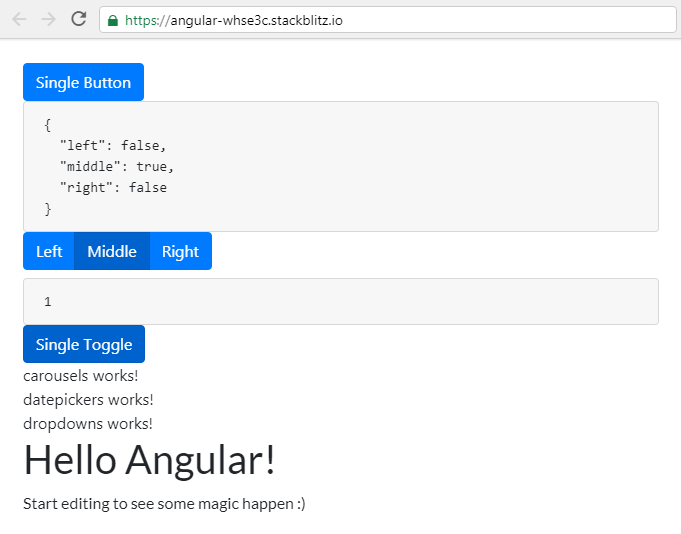Viewport: 681px width, 534px height.
Task: Click the Hello Angular! heading
Action: pyautogui.click(x=149, y=460)
